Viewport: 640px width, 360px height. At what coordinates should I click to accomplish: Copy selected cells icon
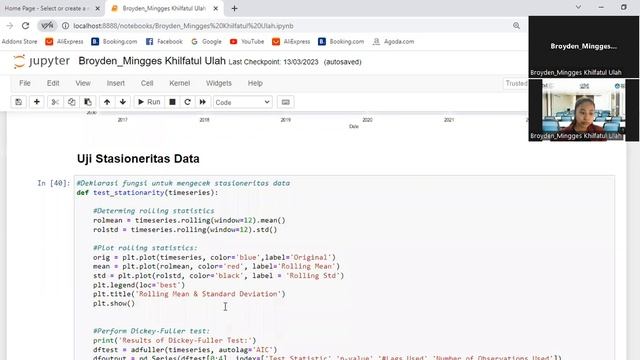pyautogui.click(x=71, y=102)
